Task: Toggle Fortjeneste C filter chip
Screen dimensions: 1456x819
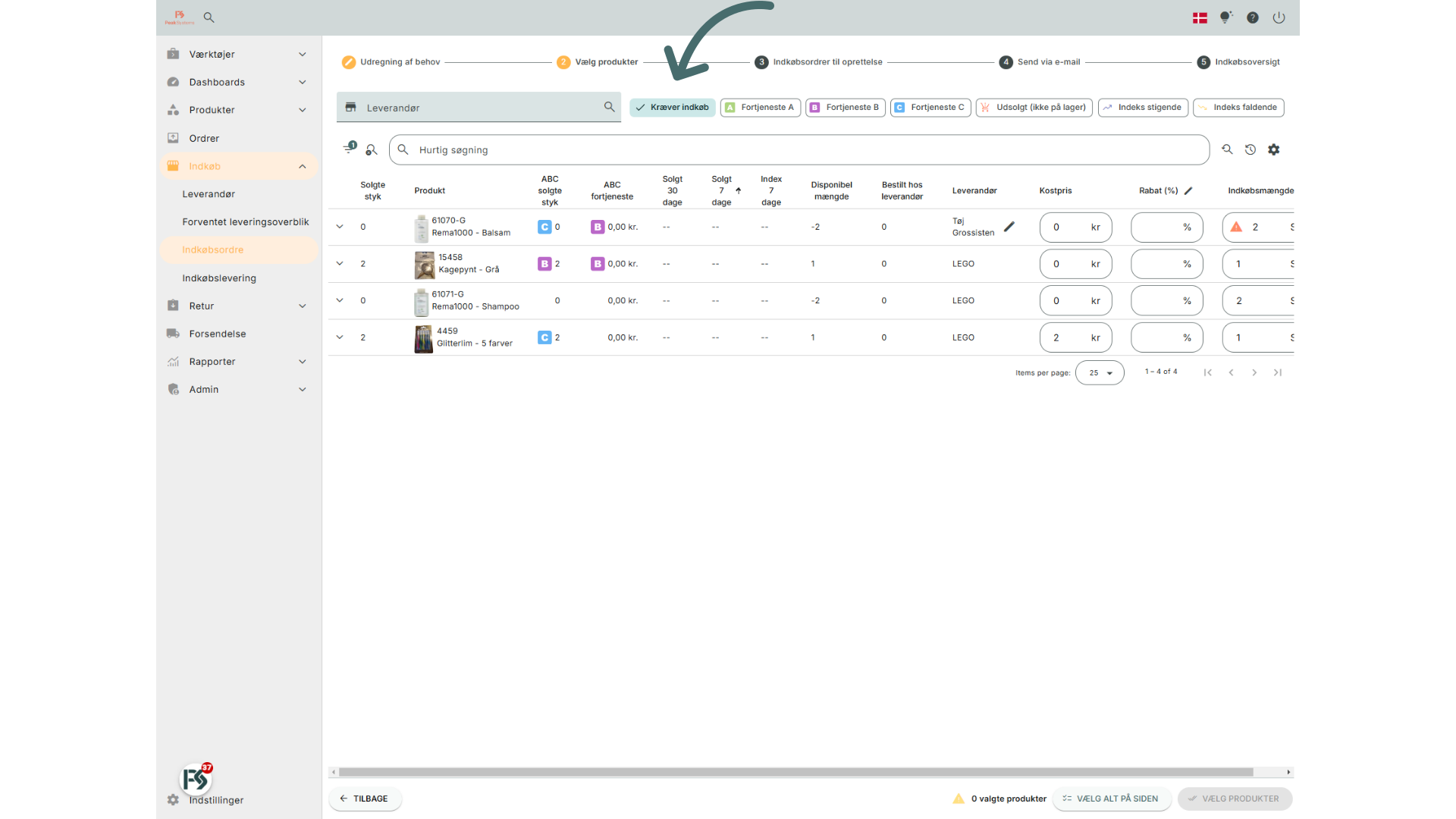Action: [x=930, y=108]
